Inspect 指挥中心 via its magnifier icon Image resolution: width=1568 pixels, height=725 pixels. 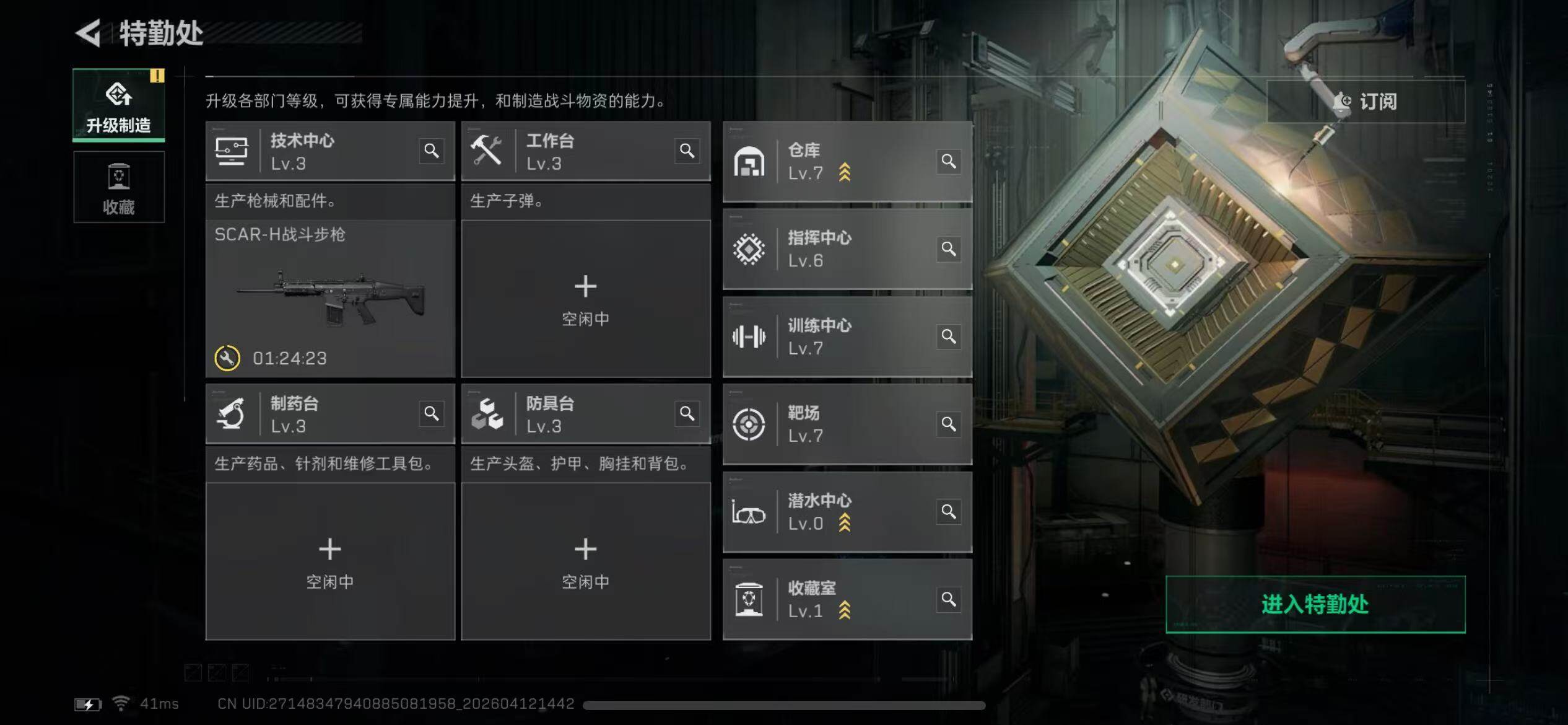tap(949, 249)
